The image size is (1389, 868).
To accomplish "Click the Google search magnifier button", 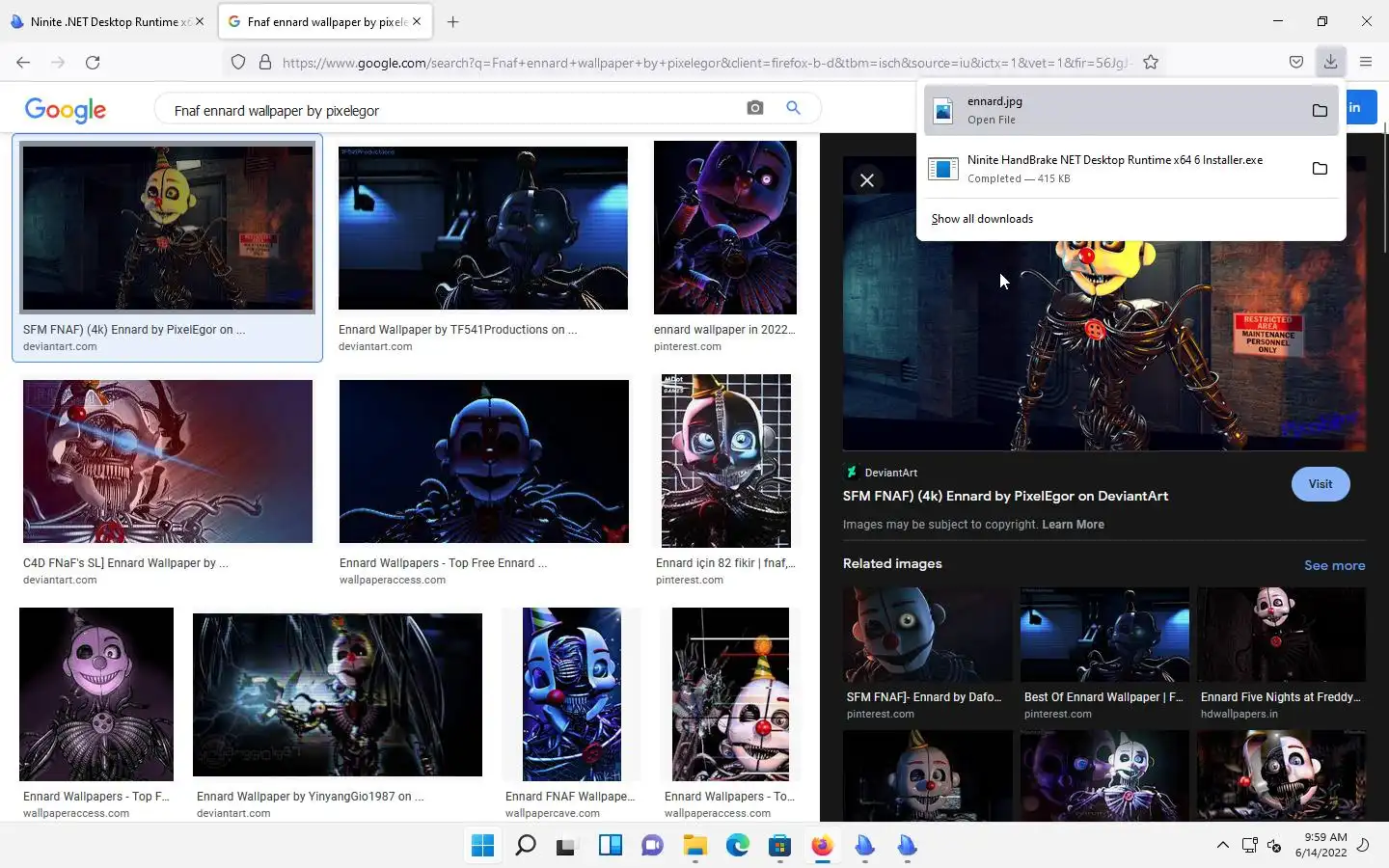I will (x=793, y=108).
